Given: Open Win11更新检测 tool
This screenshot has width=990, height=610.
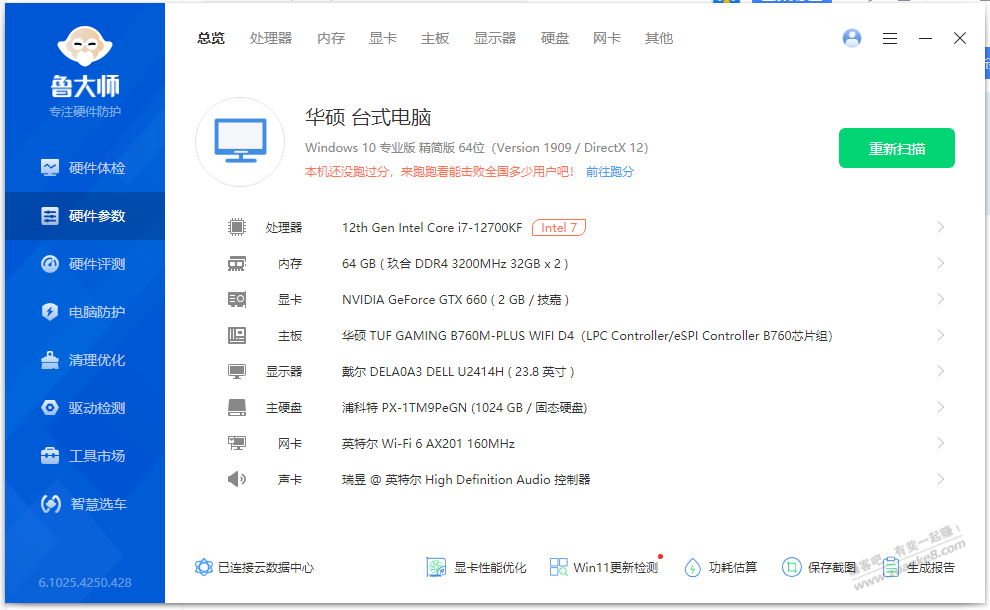Looking at the screenshot, I should (604, 568).
